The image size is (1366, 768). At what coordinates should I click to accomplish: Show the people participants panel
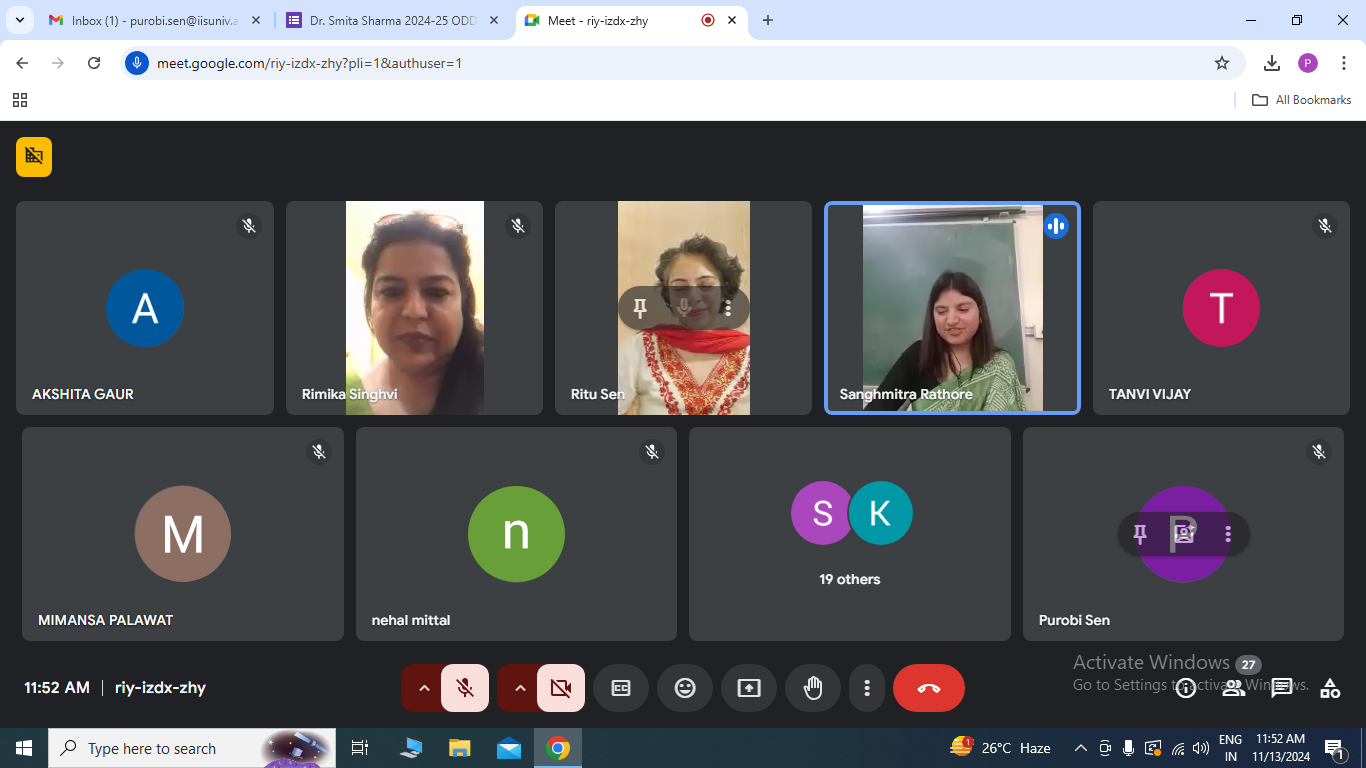click(1234, 688)
